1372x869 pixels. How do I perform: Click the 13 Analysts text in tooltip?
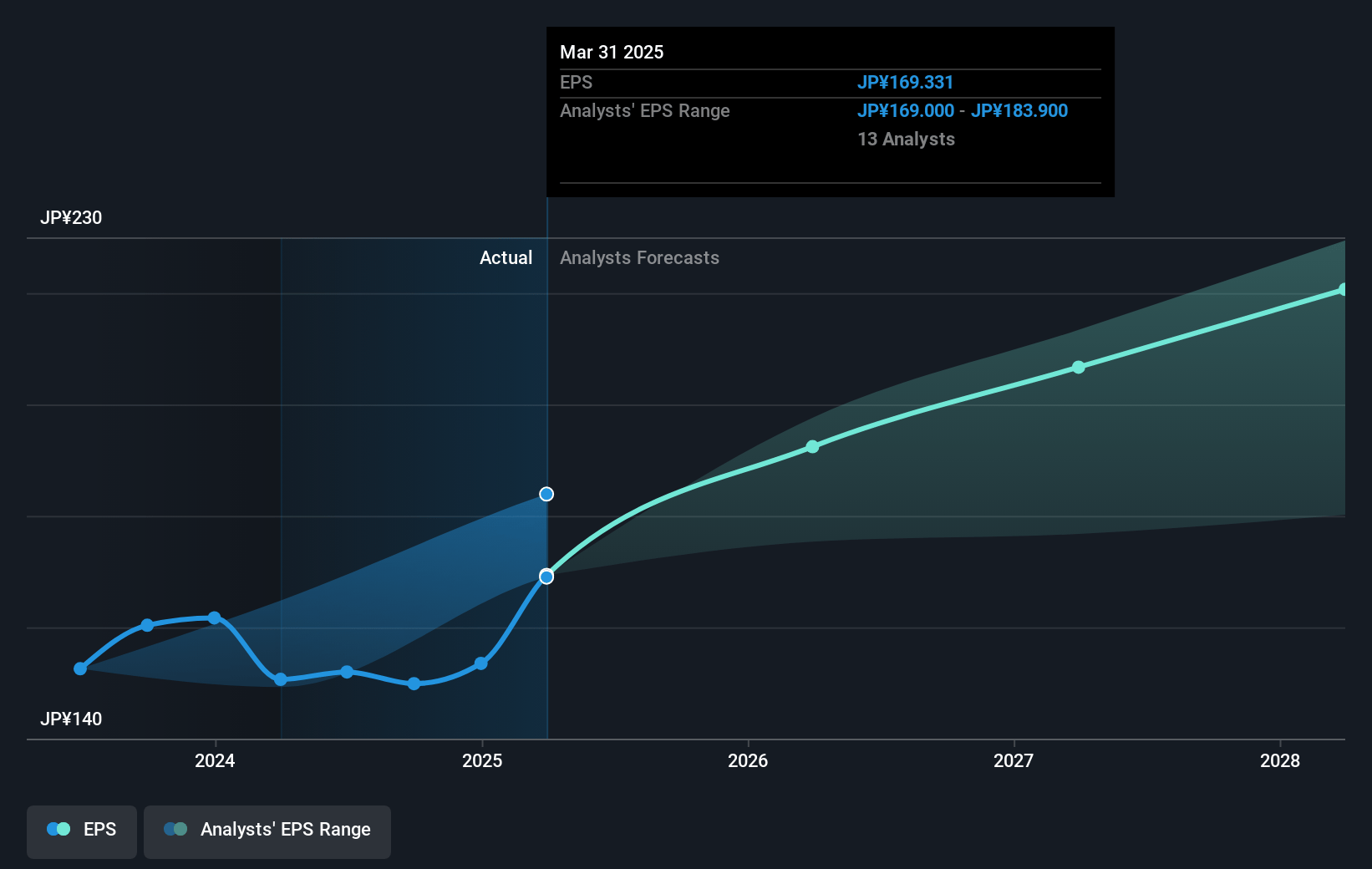pos(906,140)
